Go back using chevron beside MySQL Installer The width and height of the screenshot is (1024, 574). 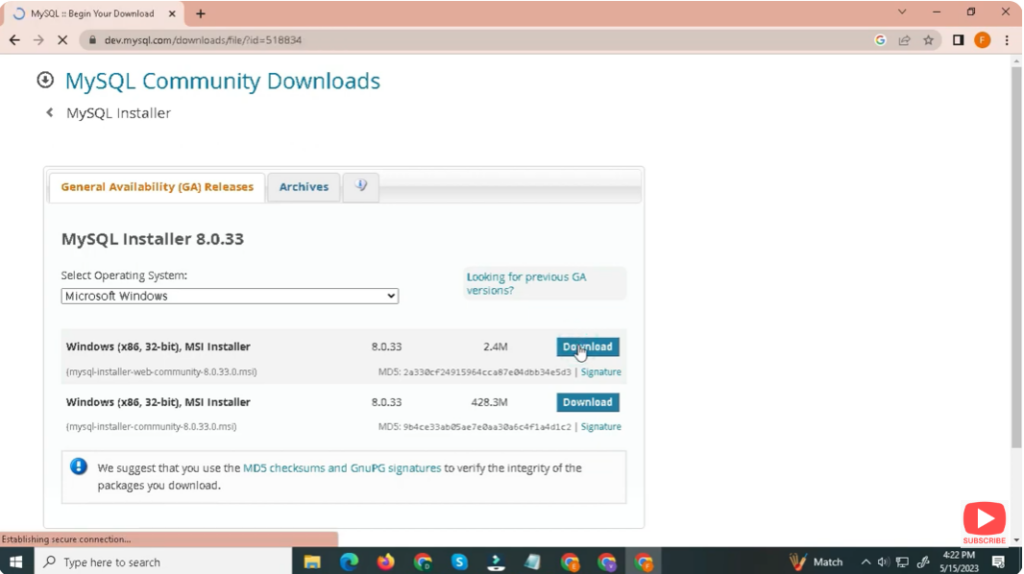50,112
